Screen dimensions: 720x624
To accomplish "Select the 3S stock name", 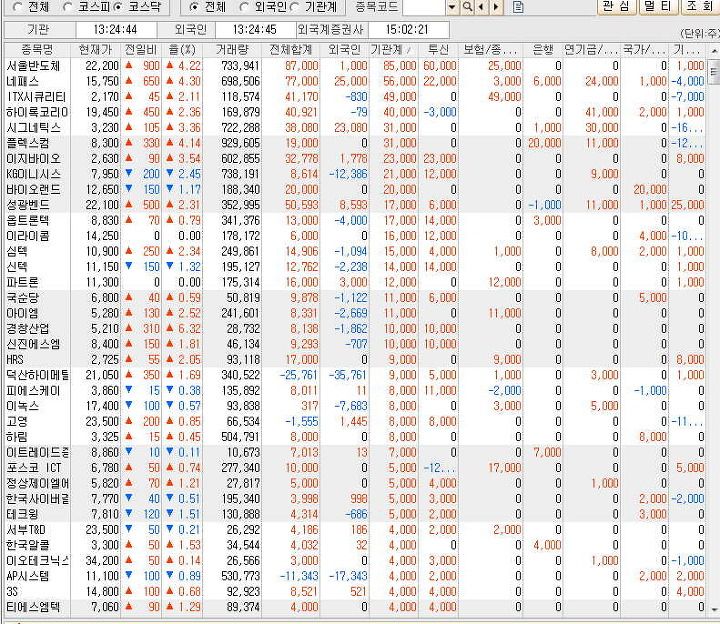I will pos(12,592).
